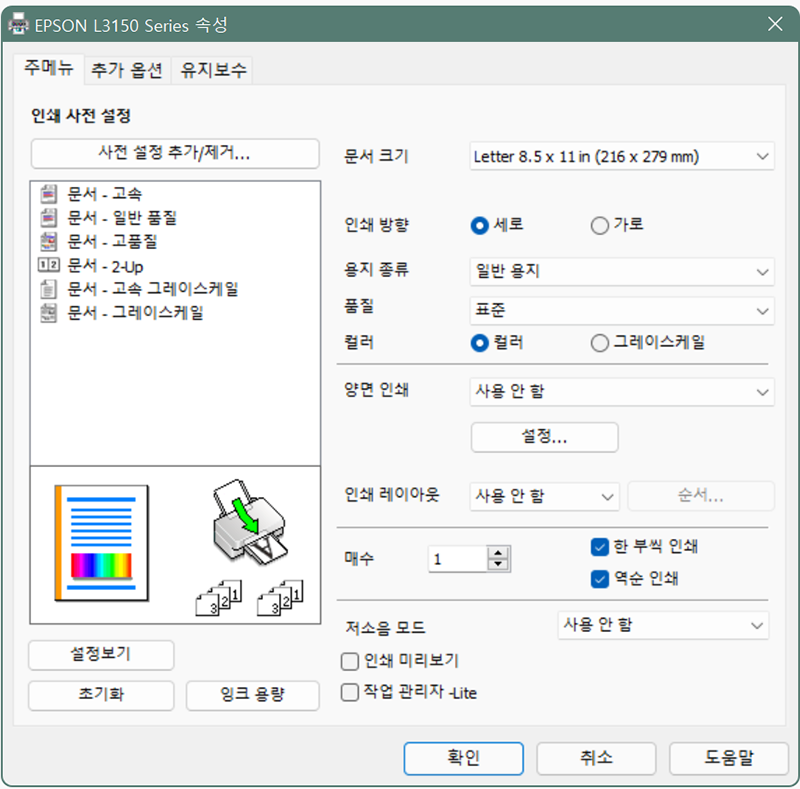
Task: Click the 매수 copies input field
Action: 458,559
